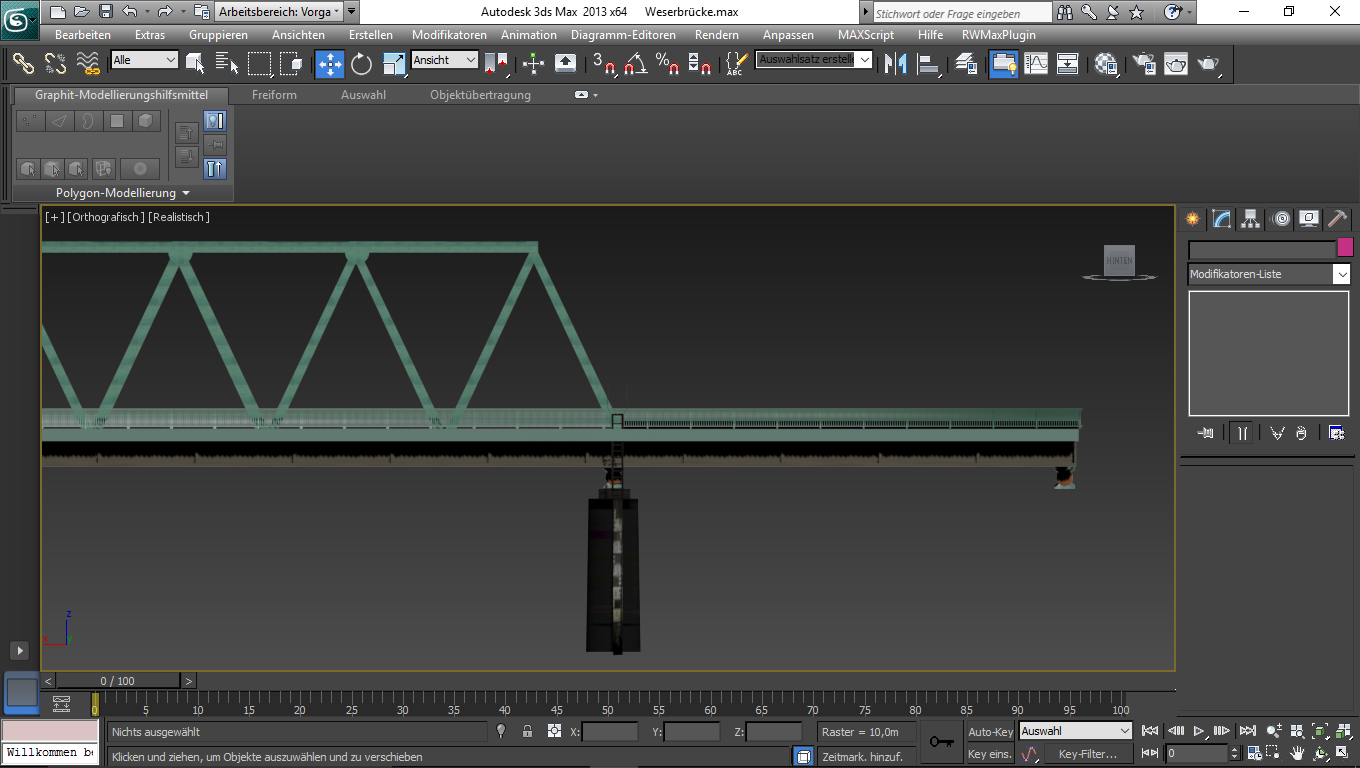Open the Utilities hammer panel
The height and width of the screenshot is (768, 1360).
tap(1337, 219)
